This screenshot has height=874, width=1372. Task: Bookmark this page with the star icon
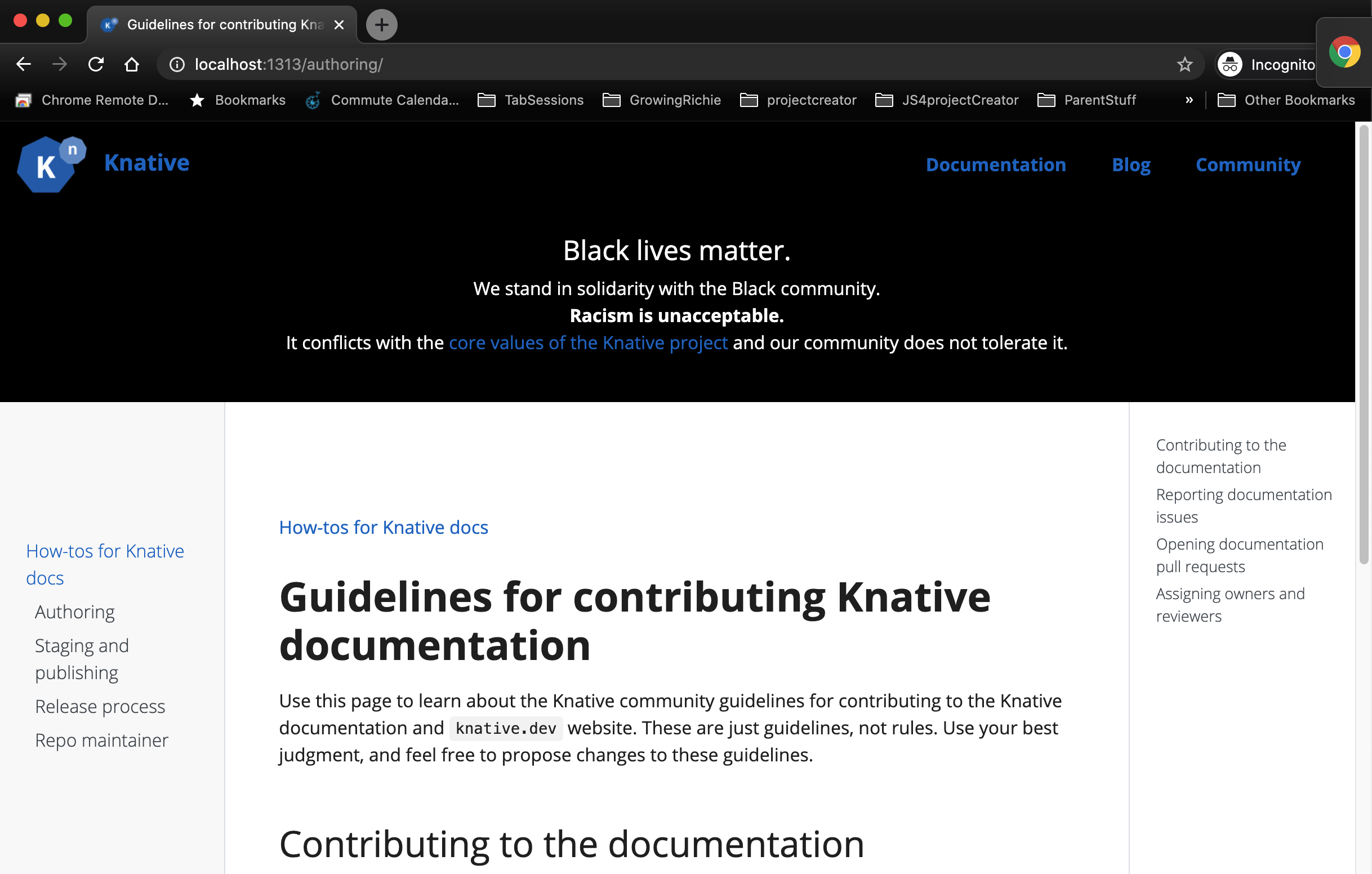1184,64
